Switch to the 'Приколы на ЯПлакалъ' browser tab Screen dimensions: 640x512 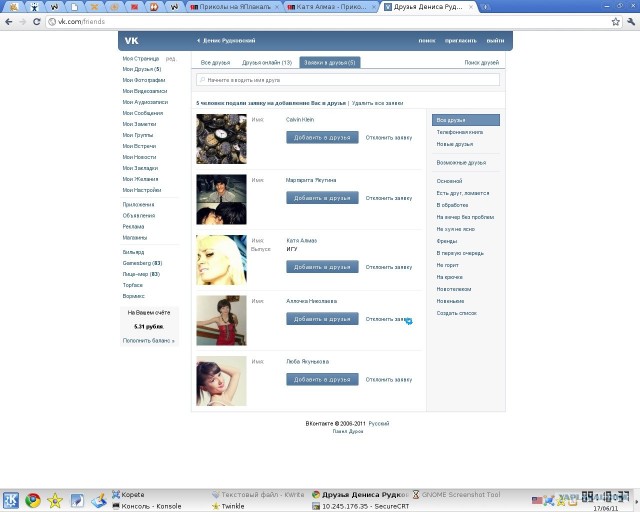coord(234,7)
